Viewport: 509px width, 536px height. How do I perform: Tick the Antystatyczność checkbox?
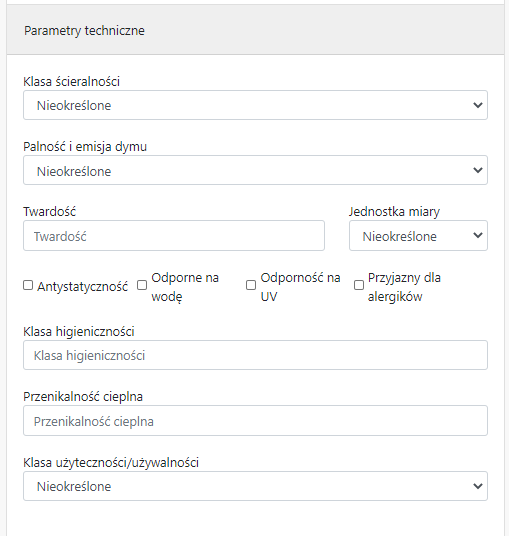pos(28,285)
